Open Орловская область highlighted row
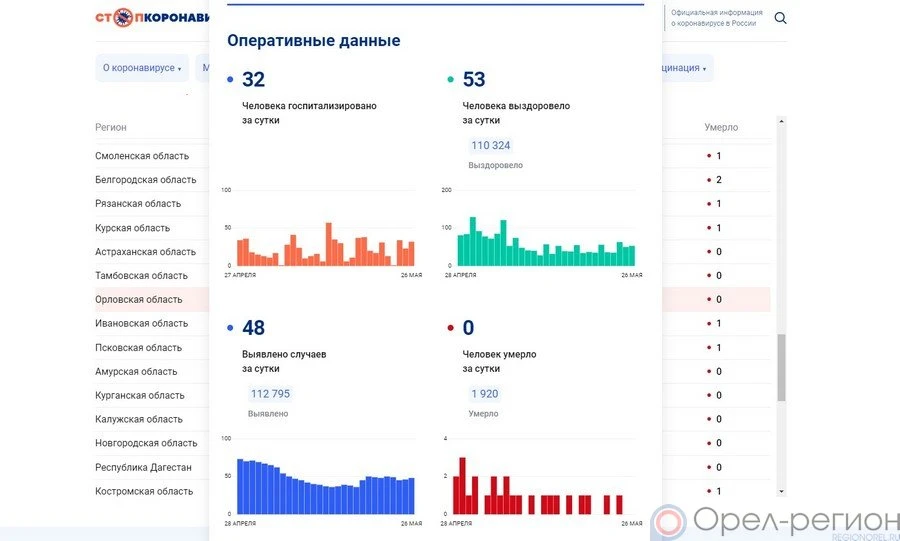The height and width of the screenshot is (541, 900). pos(139,300)
